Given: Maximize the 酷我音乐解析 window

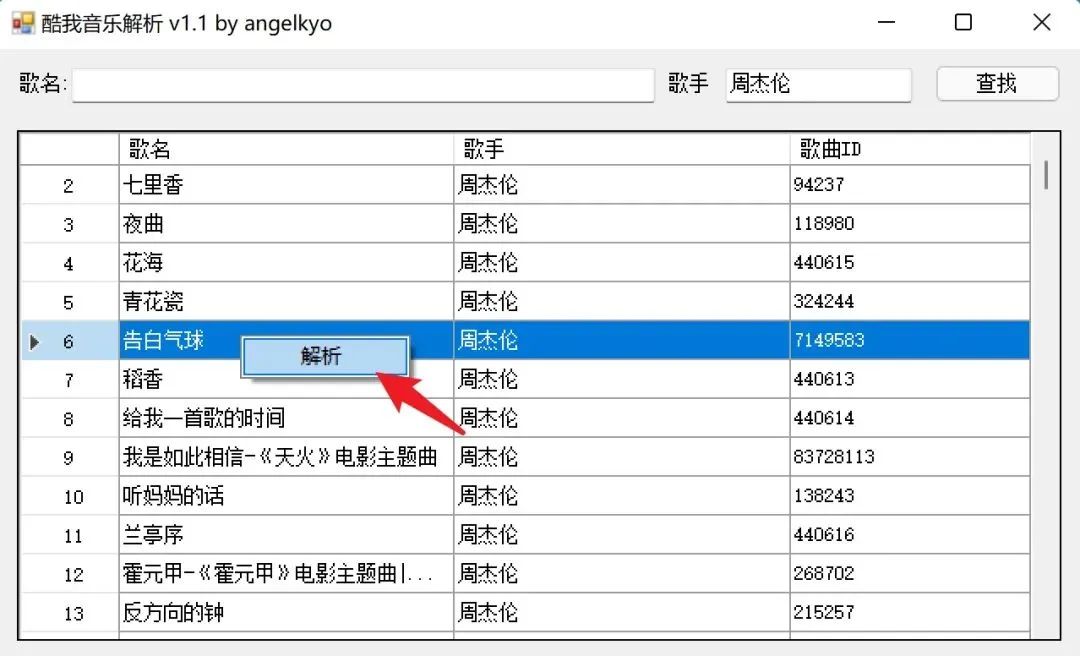Looking at the screenshot, I should coord(964,23).
